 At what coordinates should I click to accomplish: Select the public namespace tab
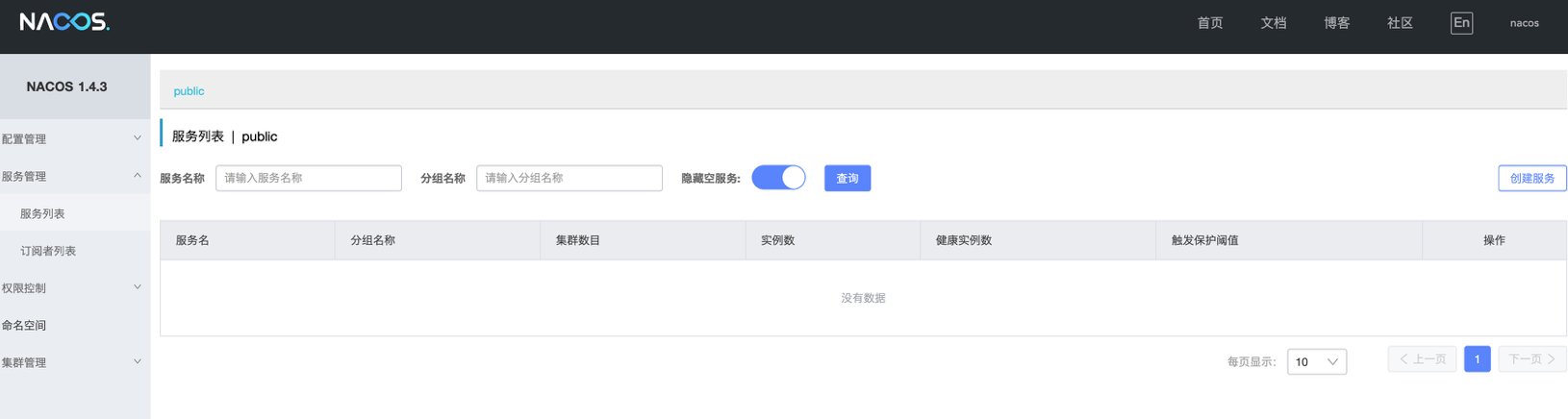(189, 91)
